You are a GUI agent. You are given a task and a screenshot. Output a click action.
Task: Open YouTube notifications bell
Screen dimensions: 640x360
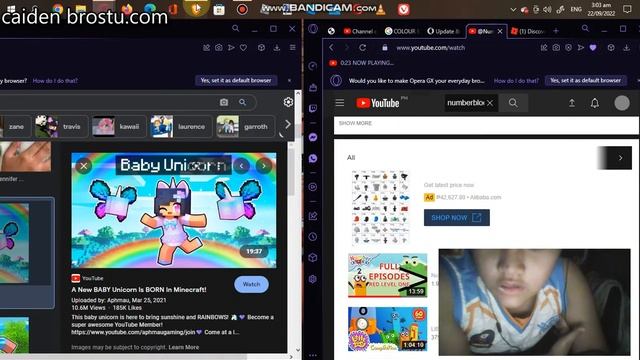point(595,103)
